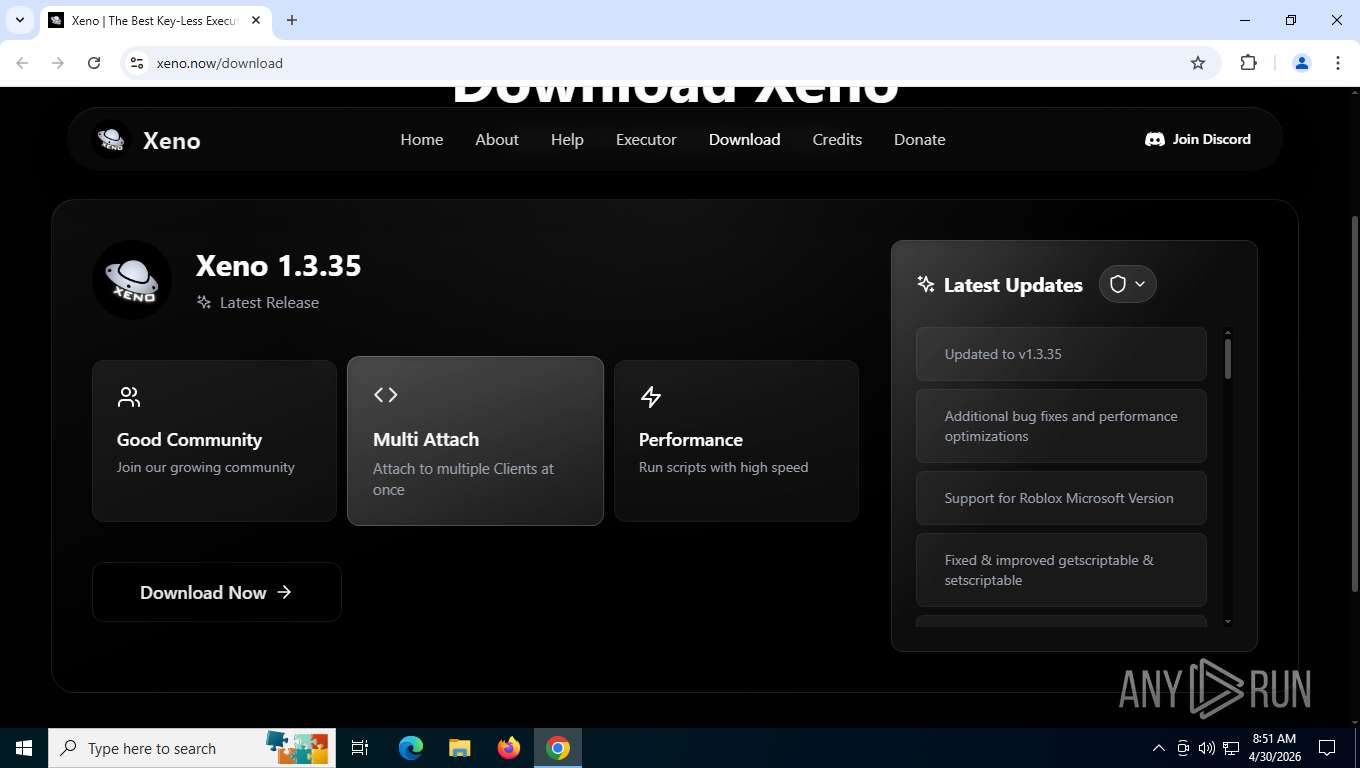Open the network icon in system tray

click(1230, 748)
